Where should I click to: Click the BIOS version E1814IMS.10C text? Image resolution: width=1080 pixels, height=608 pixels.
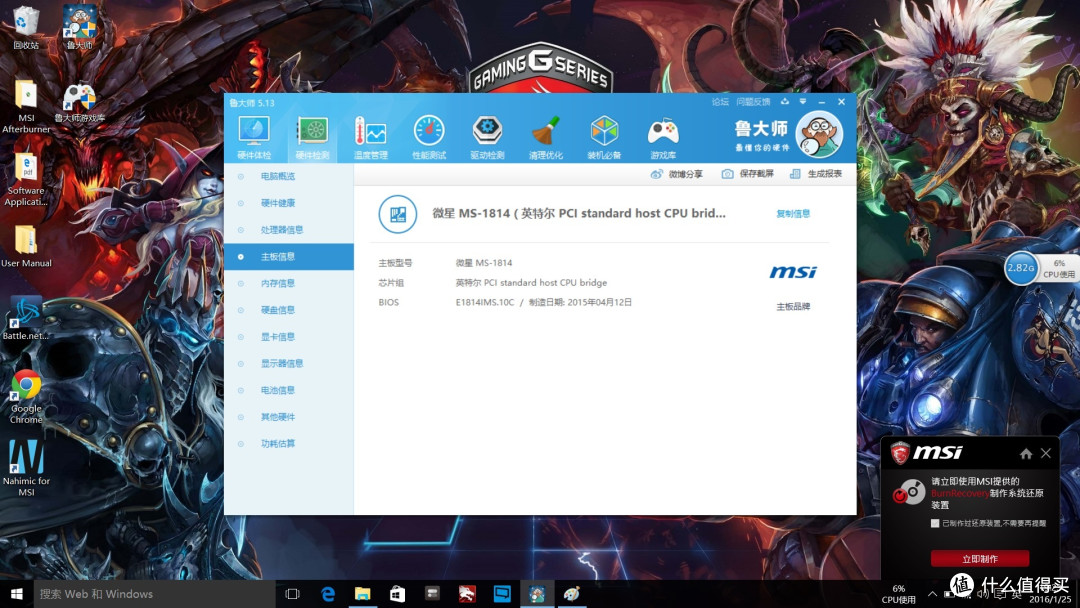click(x=484, y=302)
